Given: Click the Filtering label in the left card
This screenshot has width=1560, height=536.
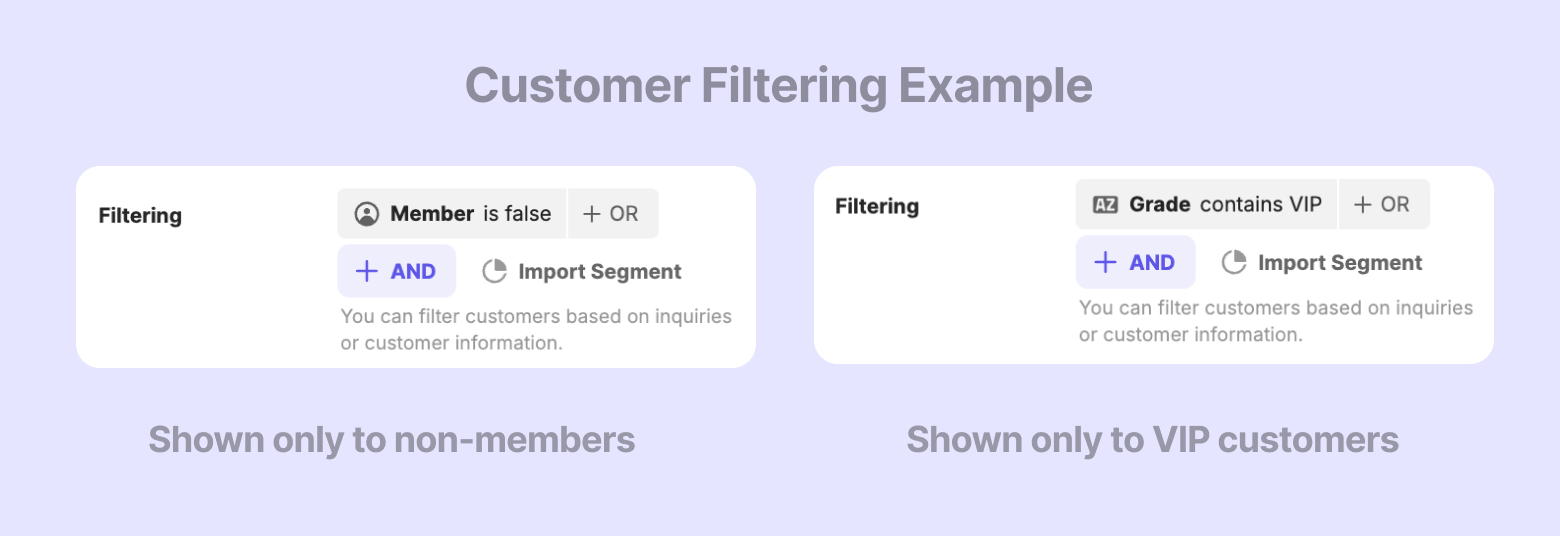Looking at the screenshot, I should pos(140,216).
